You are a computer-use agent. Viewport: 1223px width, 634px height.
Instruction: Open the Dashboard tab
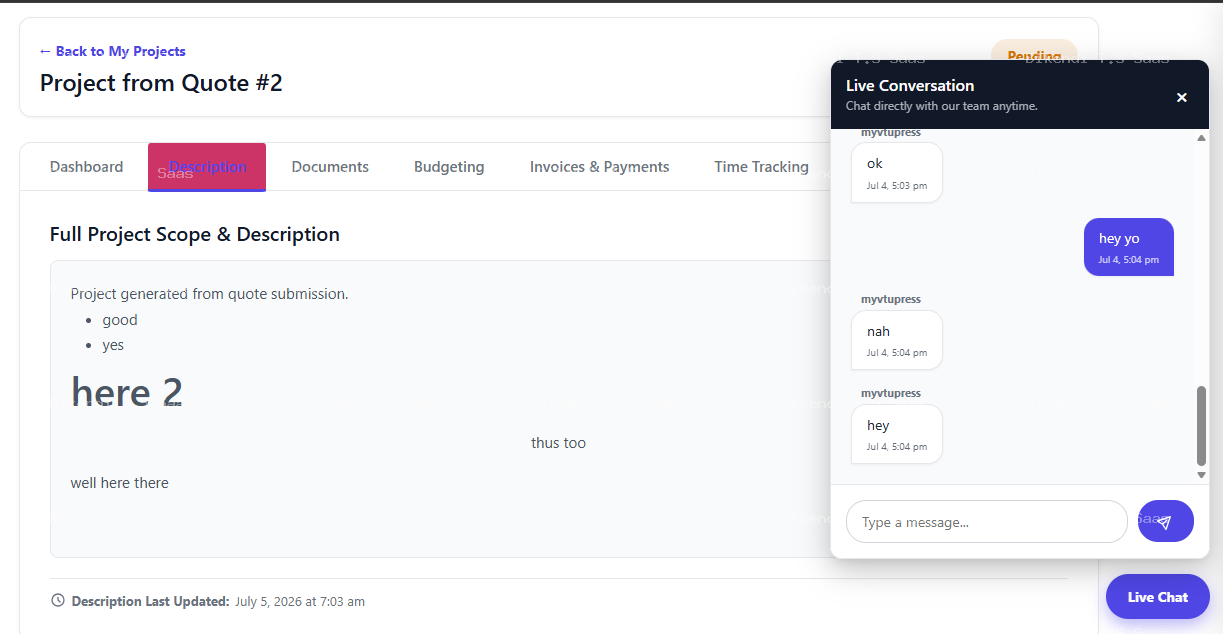point(87,167)
